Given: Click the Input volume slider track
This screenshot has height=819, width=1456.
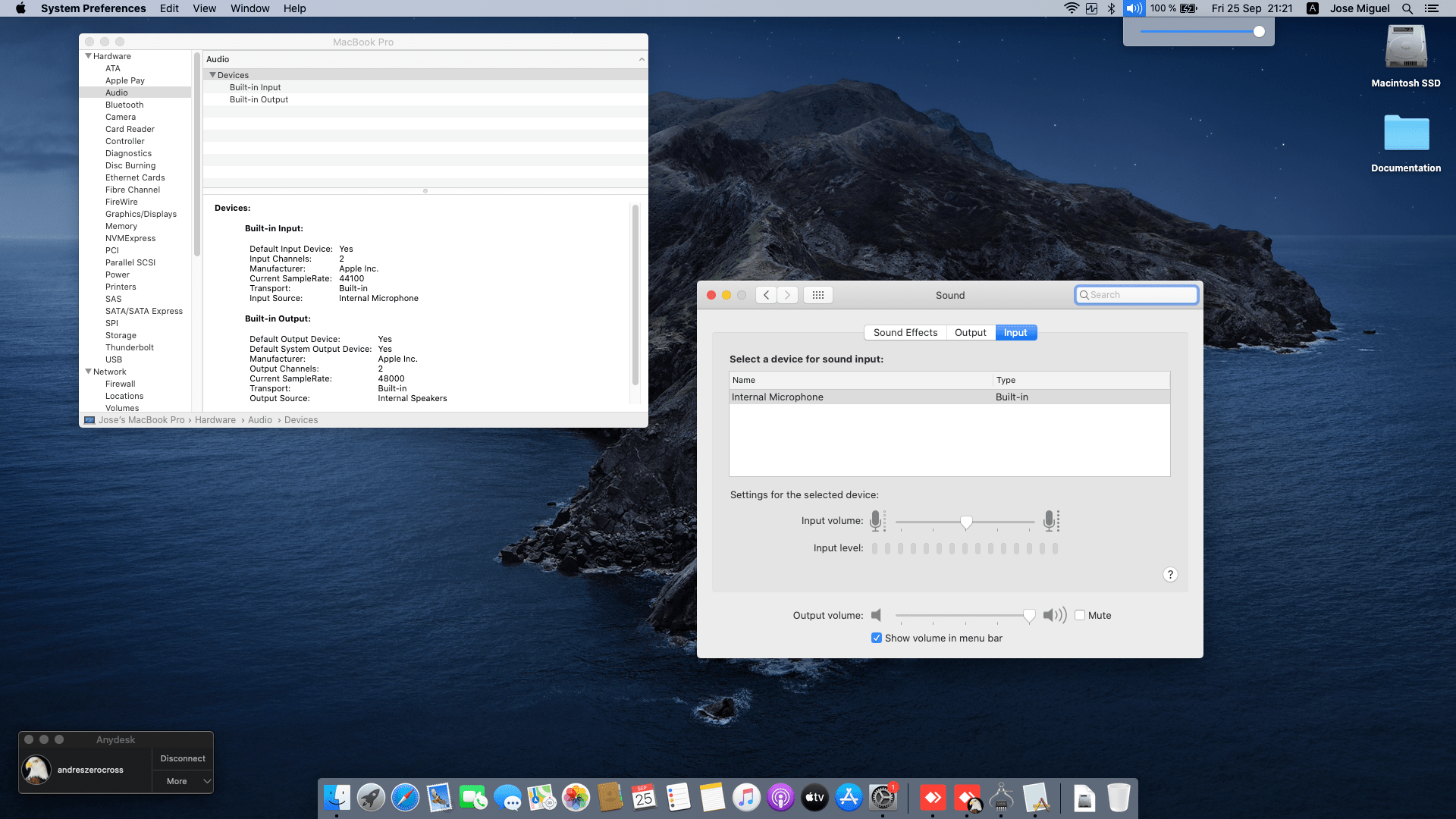Looking at the screenshot, I should click(1001, 522).
